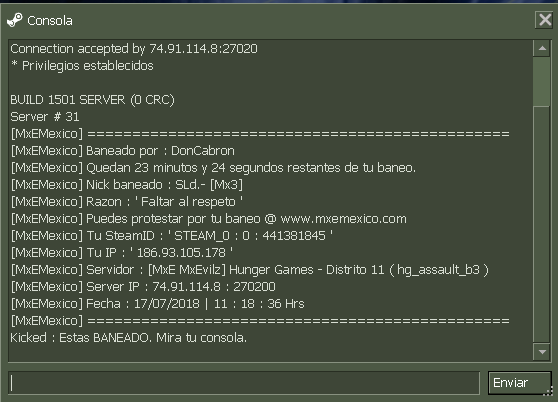The width and height of the screenshot is (558, 403).
Task: Click the Enviar button
Action: tap(520, 383)
